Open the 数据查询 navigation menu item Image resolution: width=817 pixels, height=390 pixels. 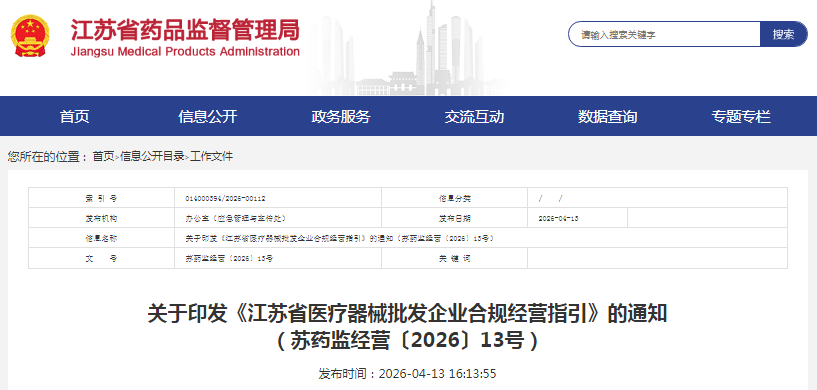click(x=608, y=117)
